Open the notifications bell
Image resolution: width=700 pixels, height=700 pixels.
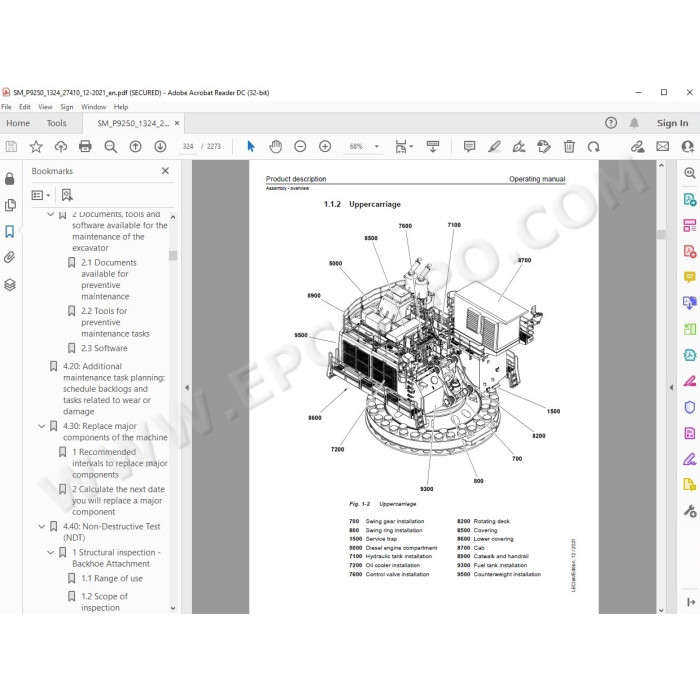[x=634, y=123]
